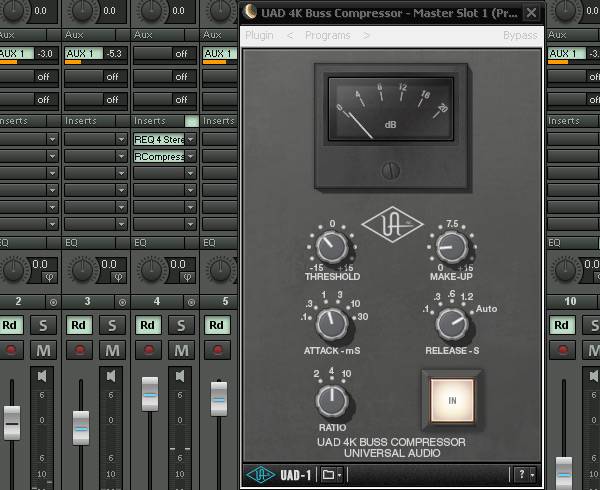Toggle Rd read automation on channel 2
Screen dimensions: 600x490
[10, 325]
